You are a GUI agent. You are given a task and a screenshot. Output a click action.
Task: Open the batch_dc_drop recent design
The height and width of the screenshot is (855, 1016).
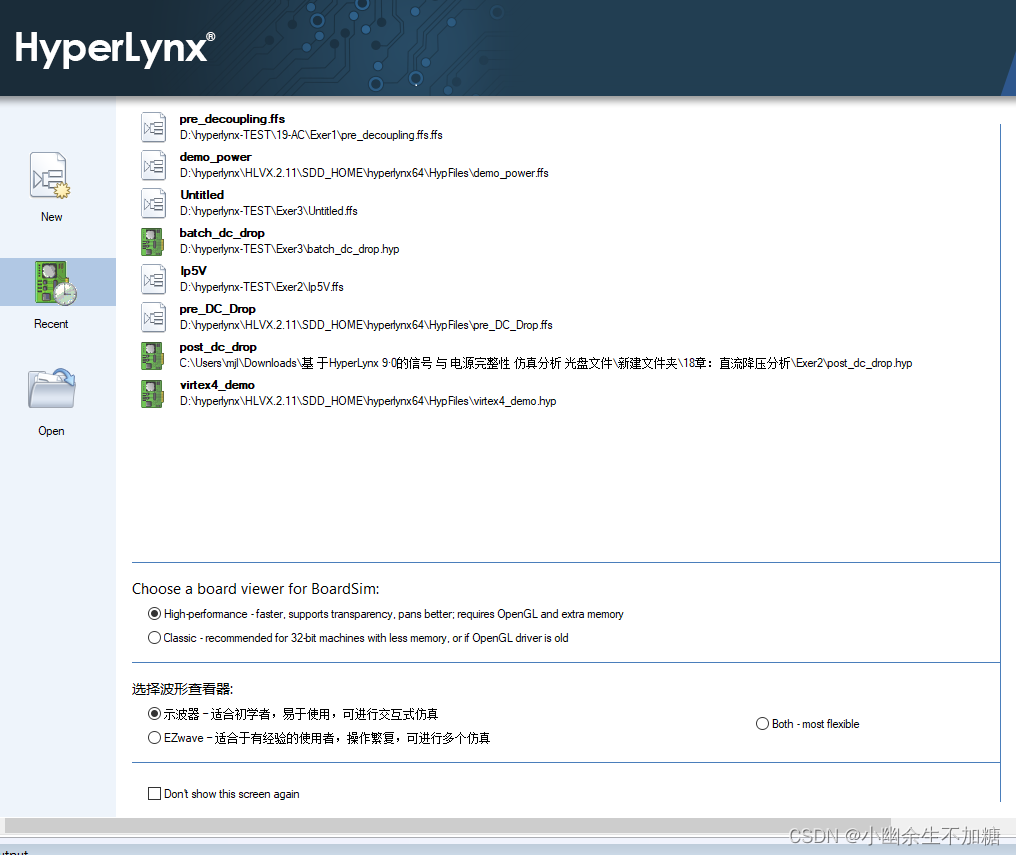(x=220, y=232)
